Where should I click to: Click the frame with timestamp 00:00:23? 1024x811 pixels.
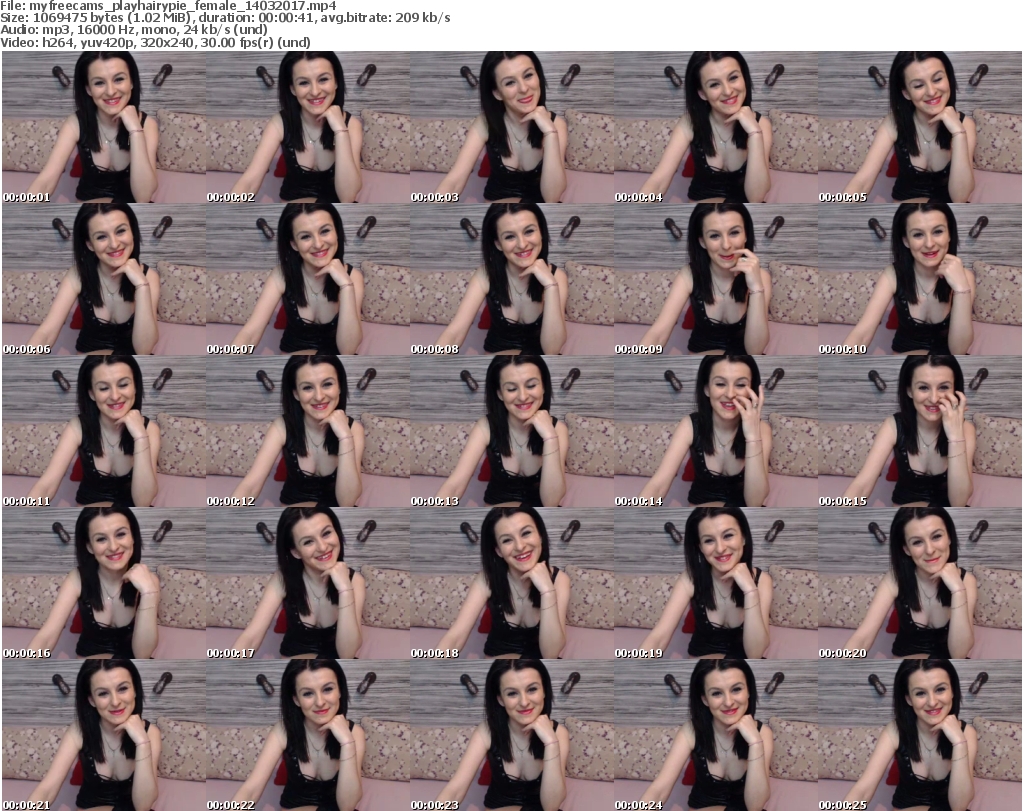[x=512, y=735]
